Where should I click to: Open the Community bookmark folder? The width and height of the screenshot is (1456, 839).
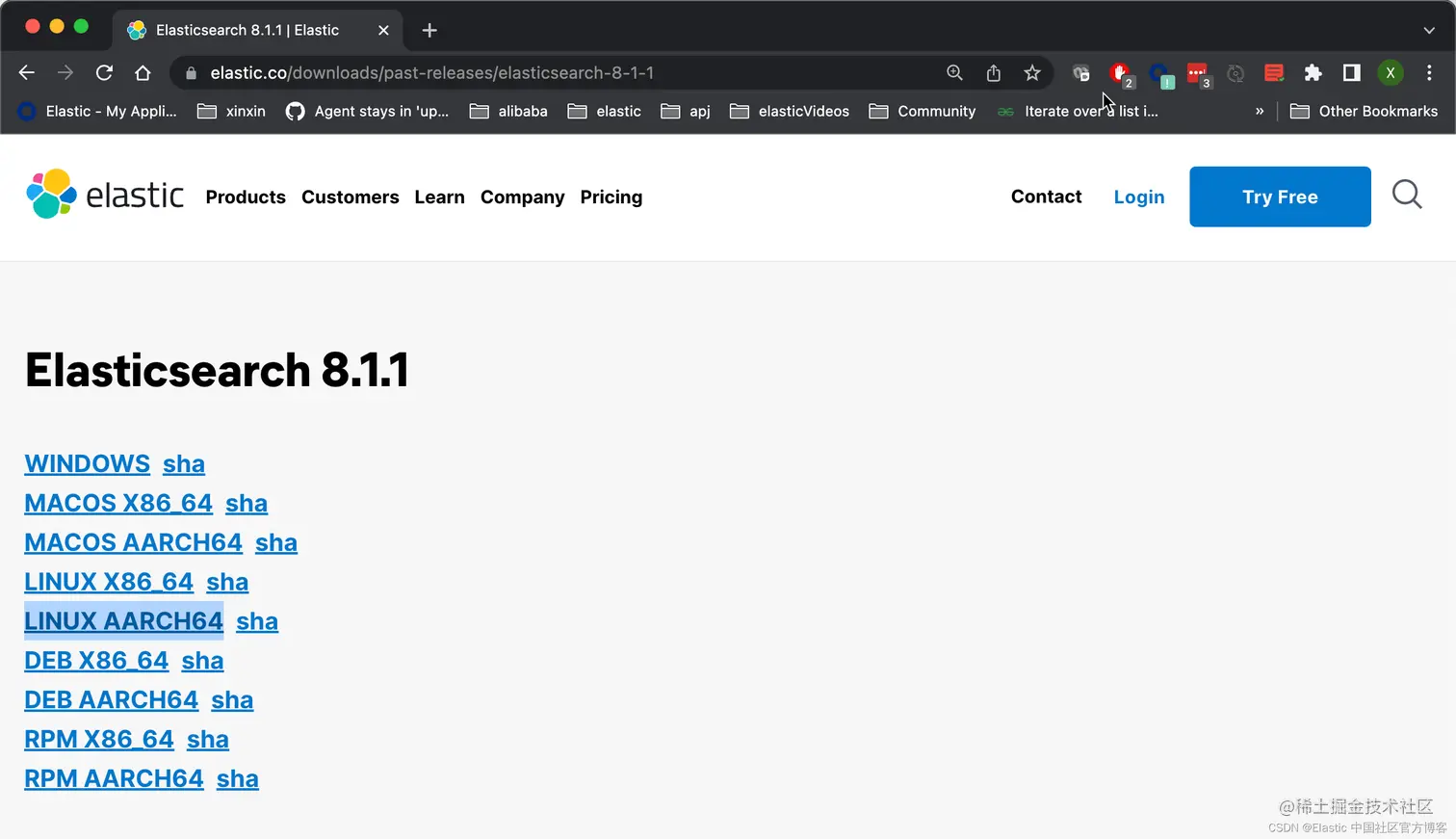(x=923, y=112)
